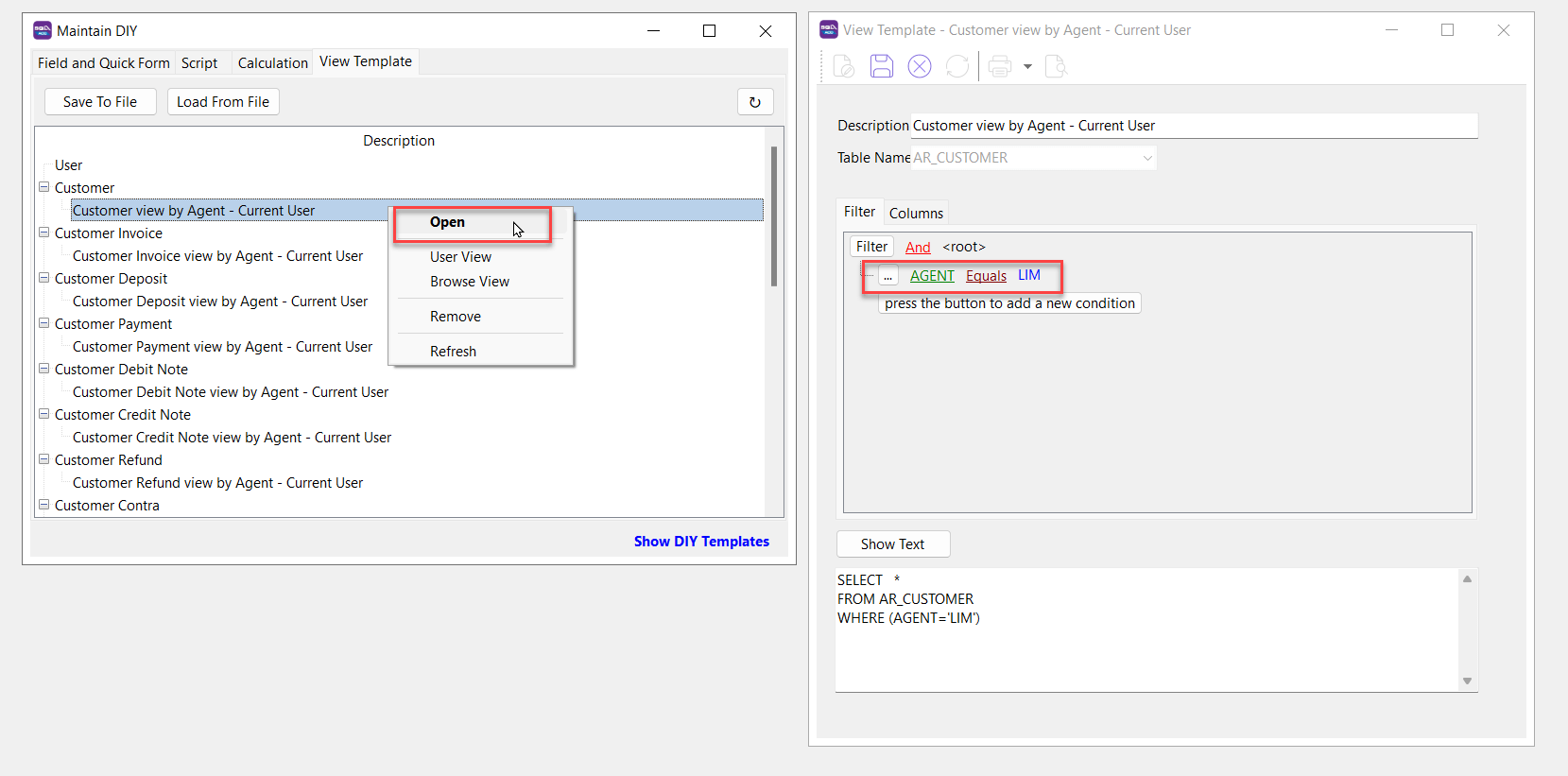Click the Load From File button
Viewport: 1568px width, 776px height.
pyautogui.click(x=223, y=102)
